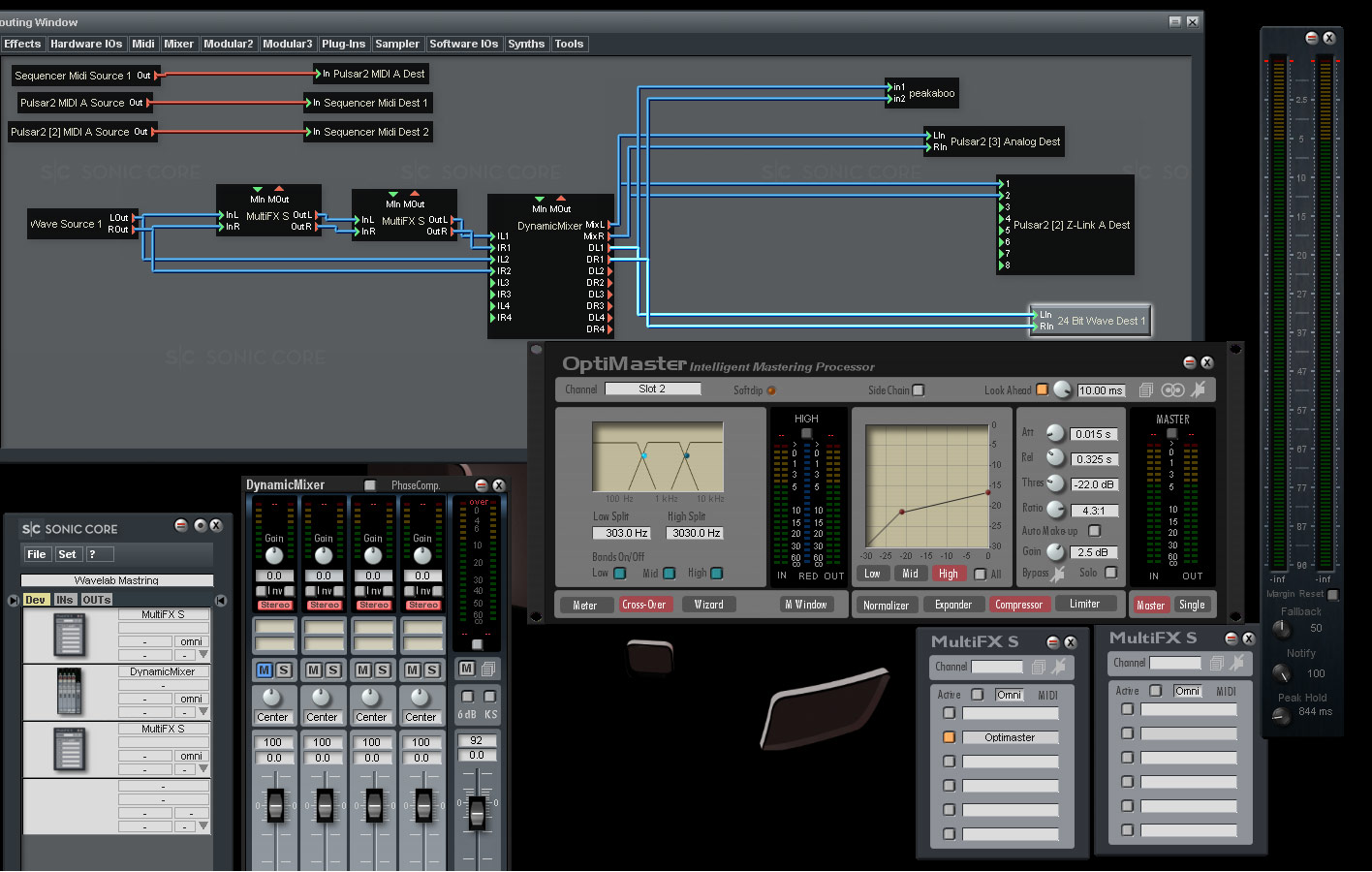
Task: Click the Wizard button
Action: 708,604
